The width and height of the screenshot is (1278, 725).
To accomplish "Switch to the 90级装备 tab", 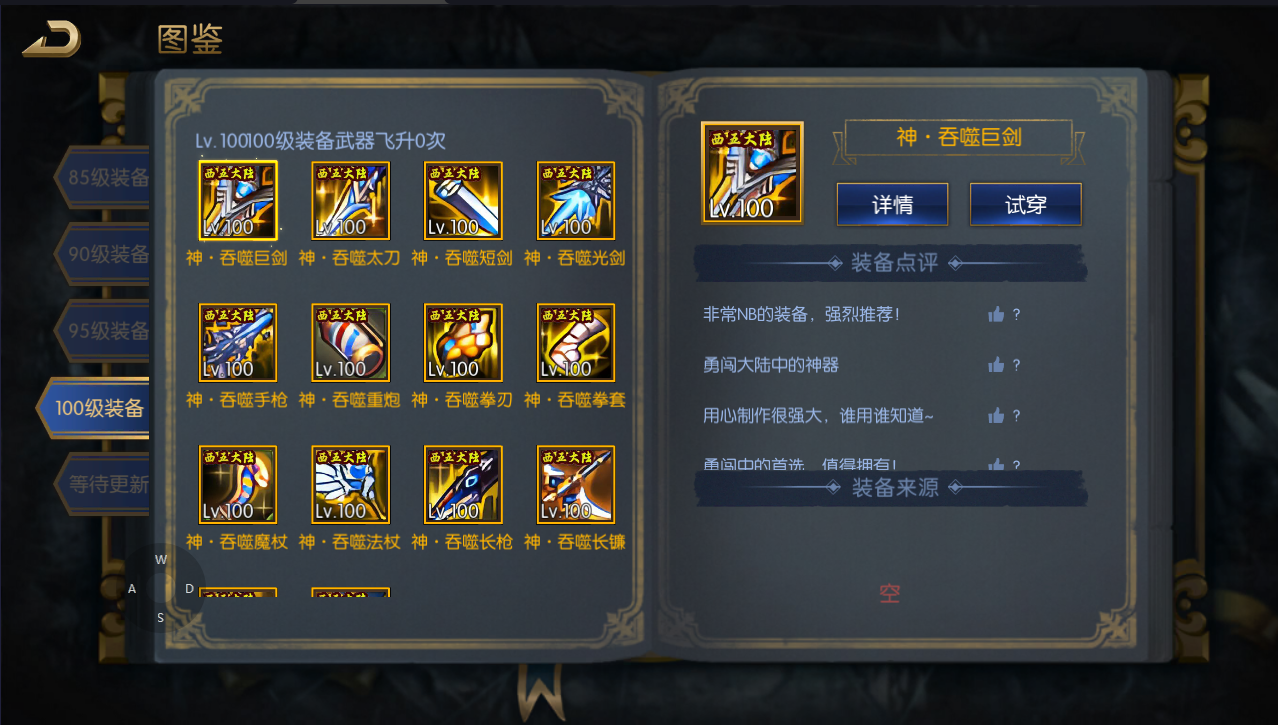I will [104, 254].
